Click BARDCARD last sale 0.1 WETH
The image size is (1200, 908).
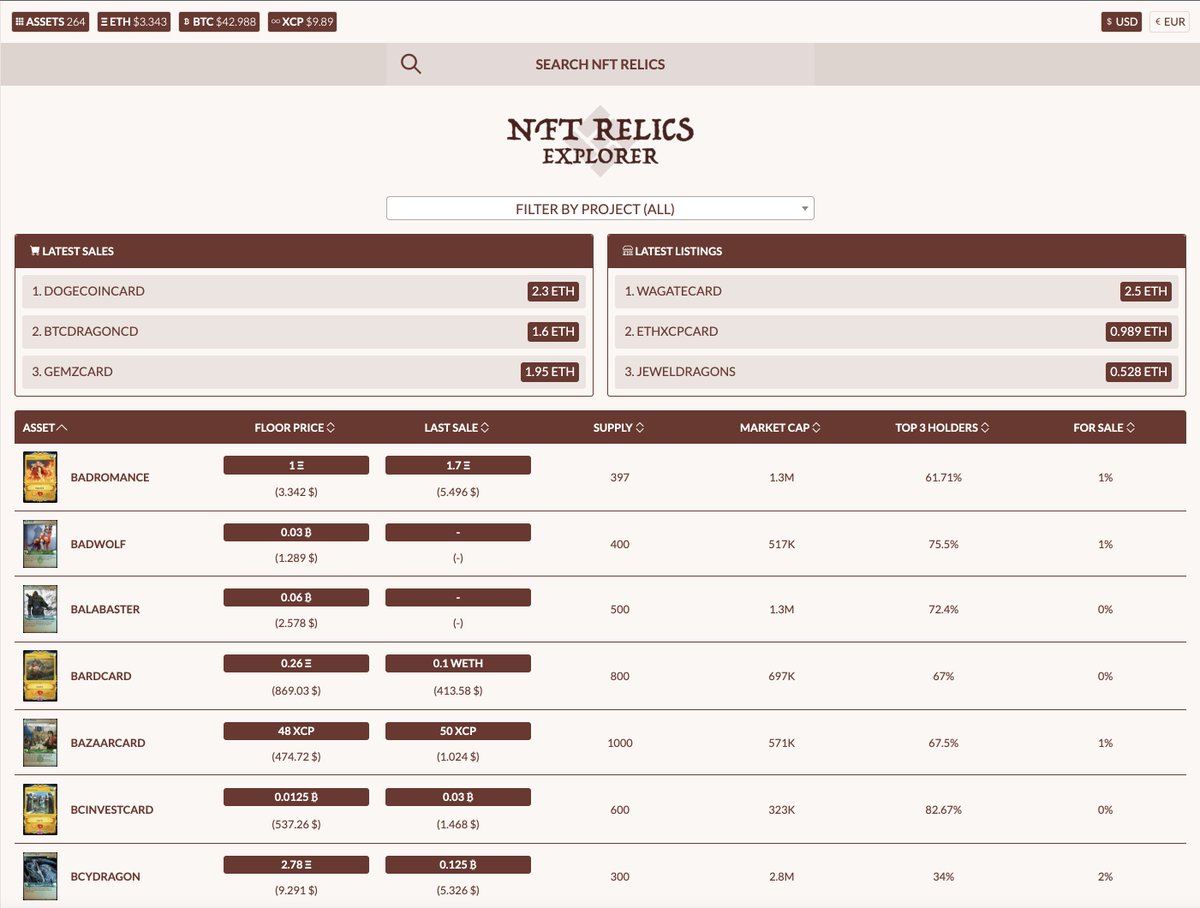pos(458,663)
